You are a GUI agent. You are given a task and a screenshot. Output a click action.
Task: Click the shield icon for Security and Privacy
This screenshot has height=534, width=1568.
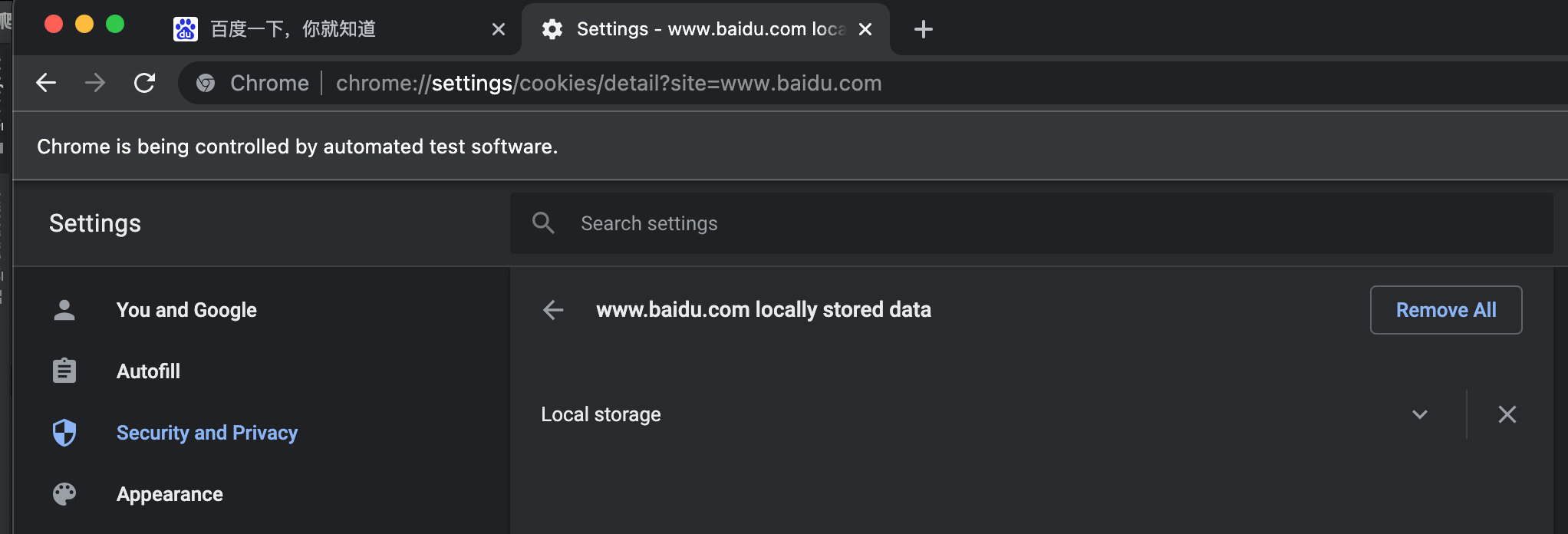tap(64, 433)
